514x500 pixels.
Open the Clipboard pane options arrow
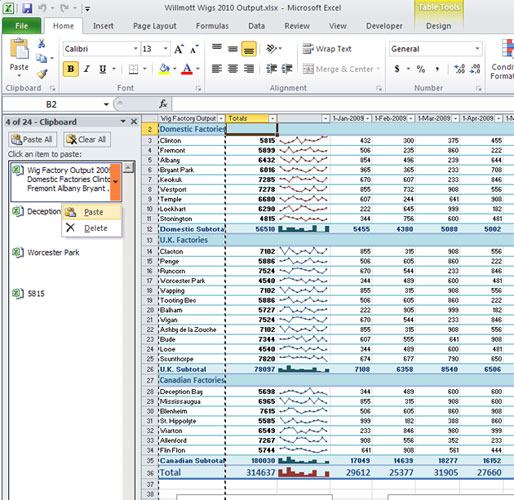pos(123,122)
